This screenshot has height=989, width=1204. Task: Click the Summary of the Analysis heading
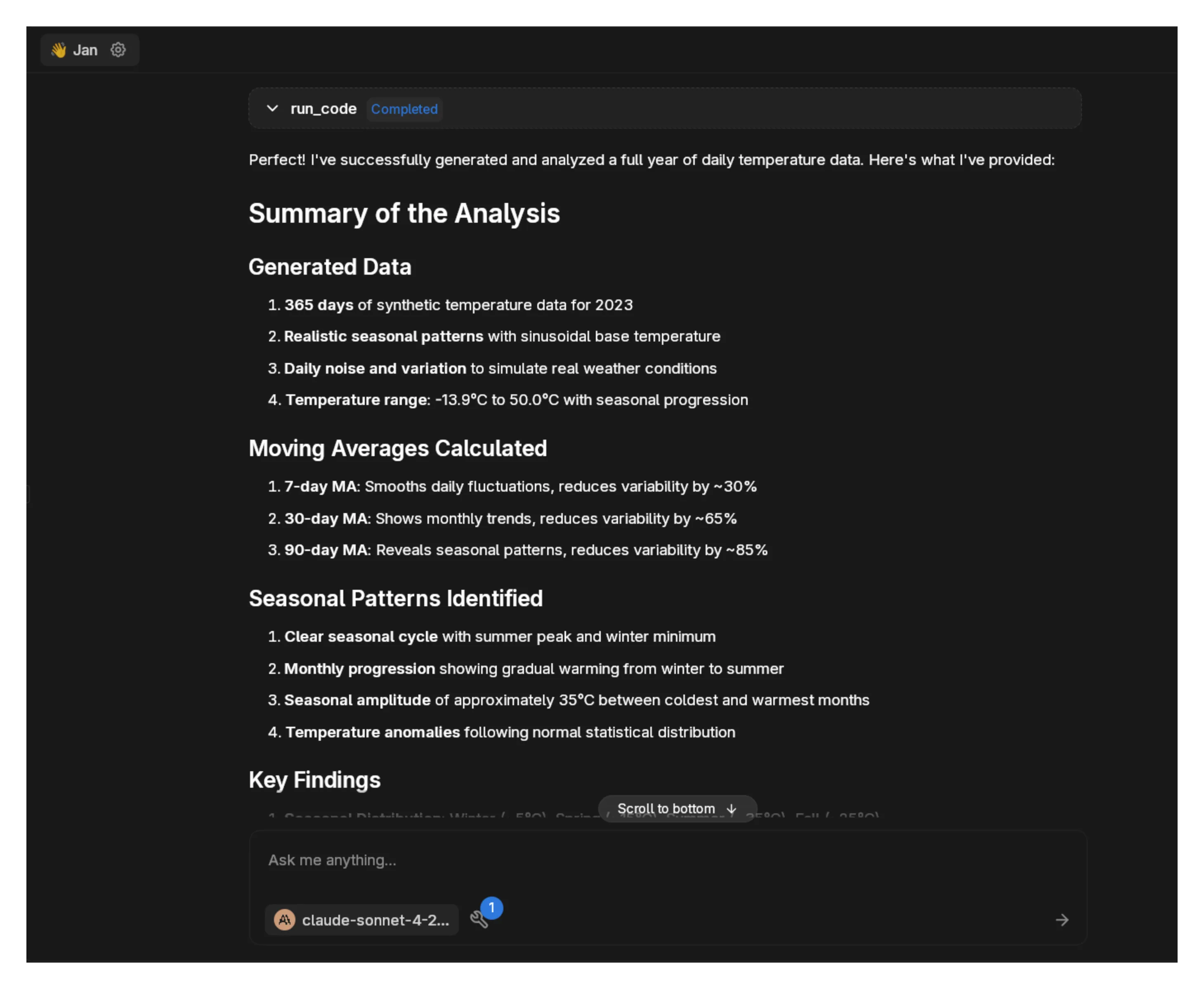404,214
